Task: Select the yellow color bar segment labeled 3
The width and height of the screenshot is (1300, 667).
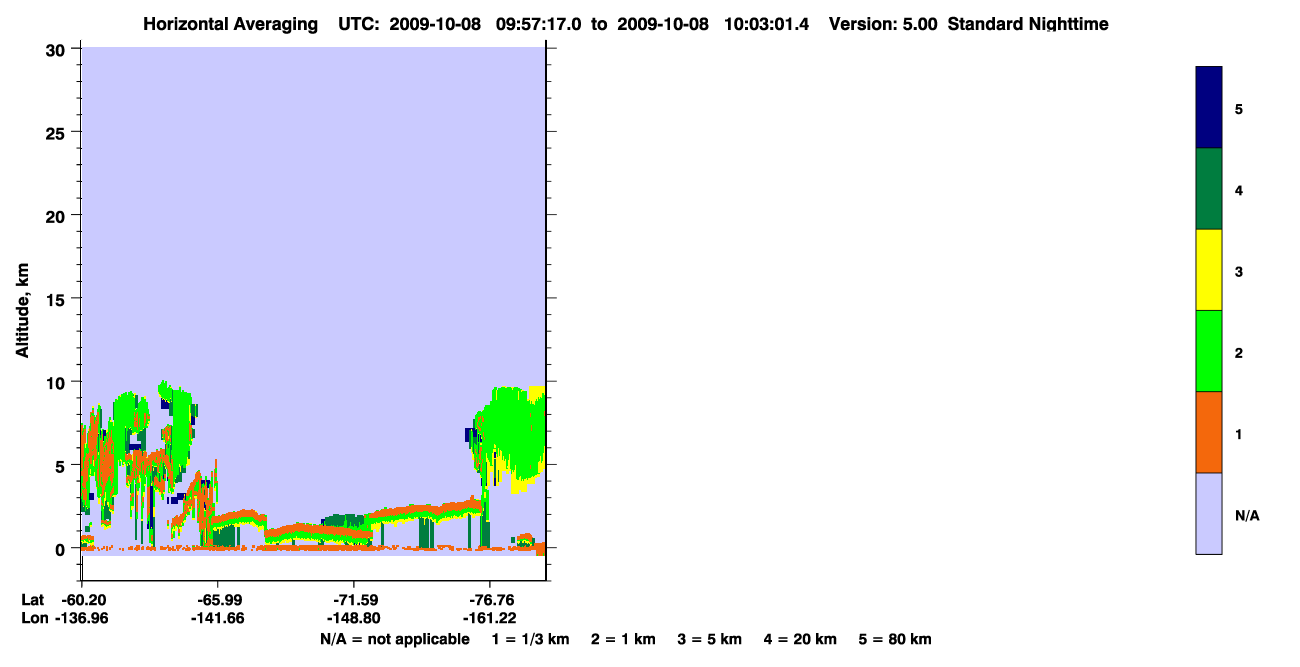Action: click(x=1209, y=270)
